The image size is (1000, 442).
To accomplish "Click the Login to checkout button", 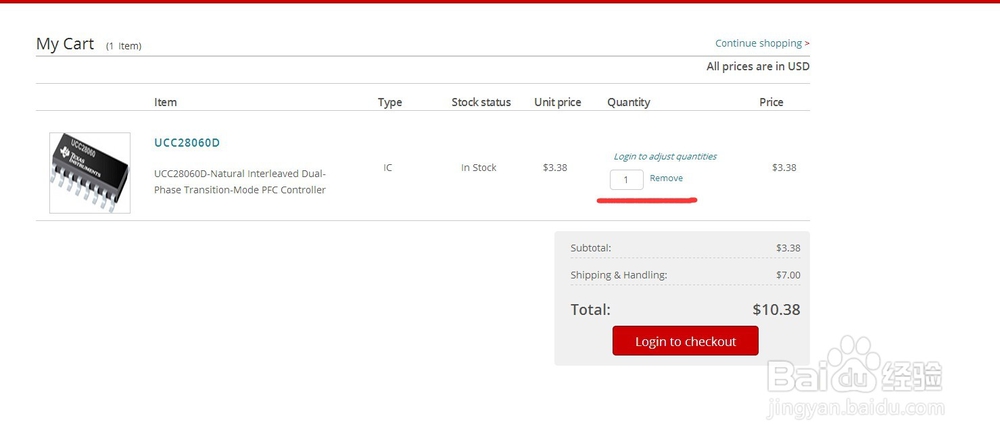I will pyautogui.click(x=686, y=341).
